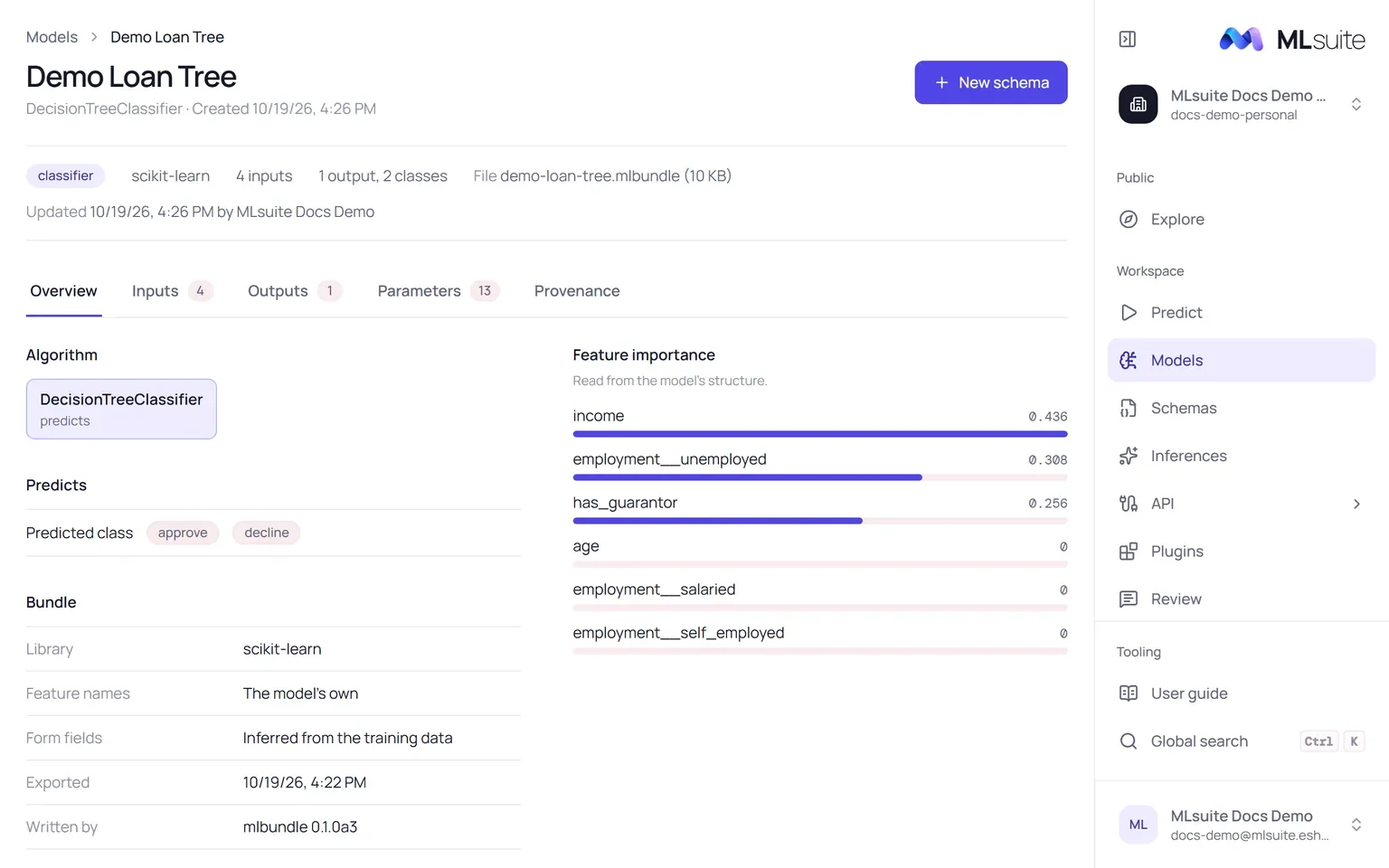Click the Global search magnifier icon
The width and height of the screenshot is (1389, 868).
point(1129,741)
